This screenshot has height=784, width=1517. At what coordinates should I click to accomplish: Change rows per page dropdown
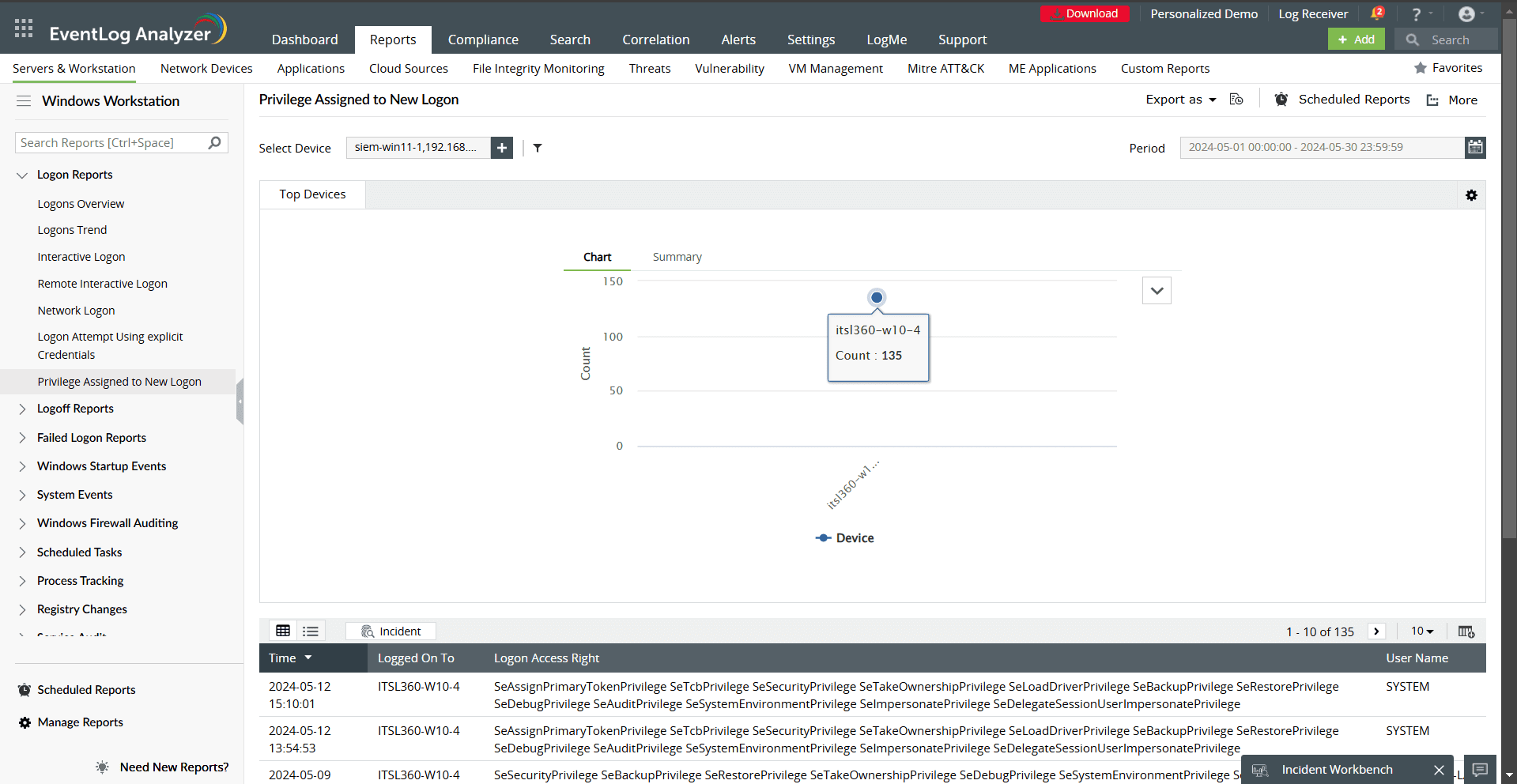click(1422, 631)
